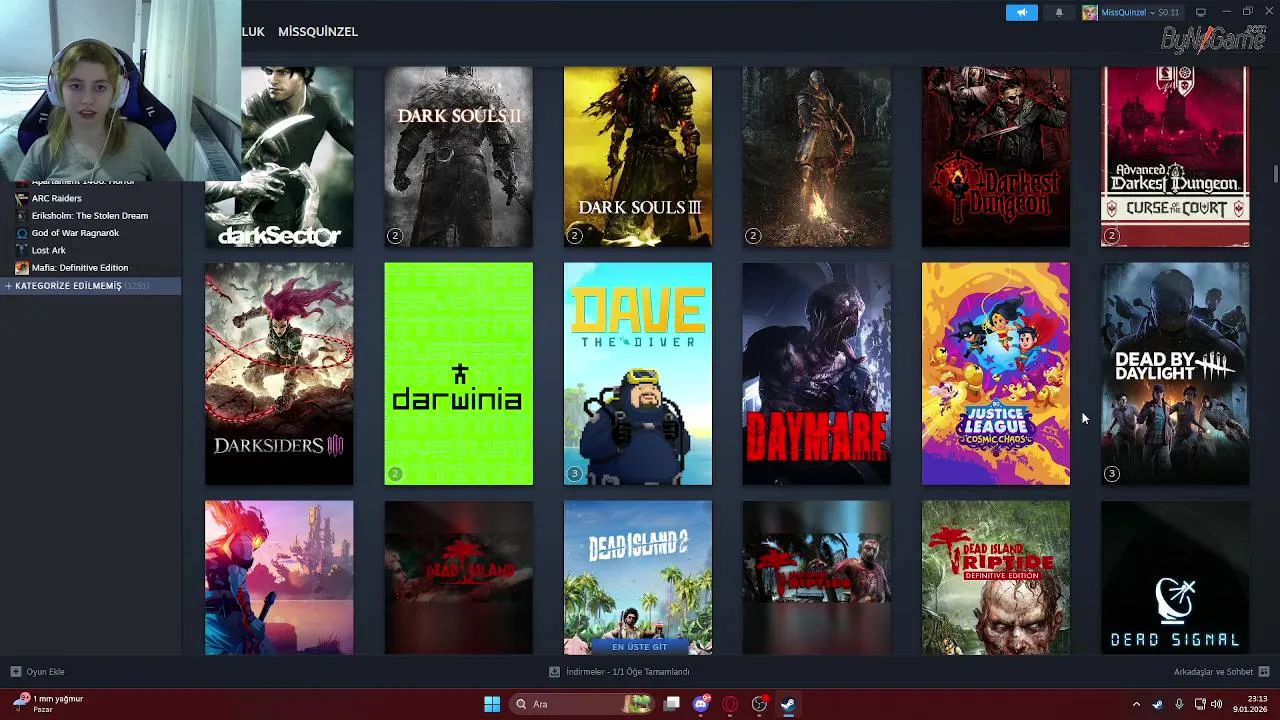Click the badge on Dark Souls III cover
Viewport: 1280px width, 720px height.
(x=574, y=236)
